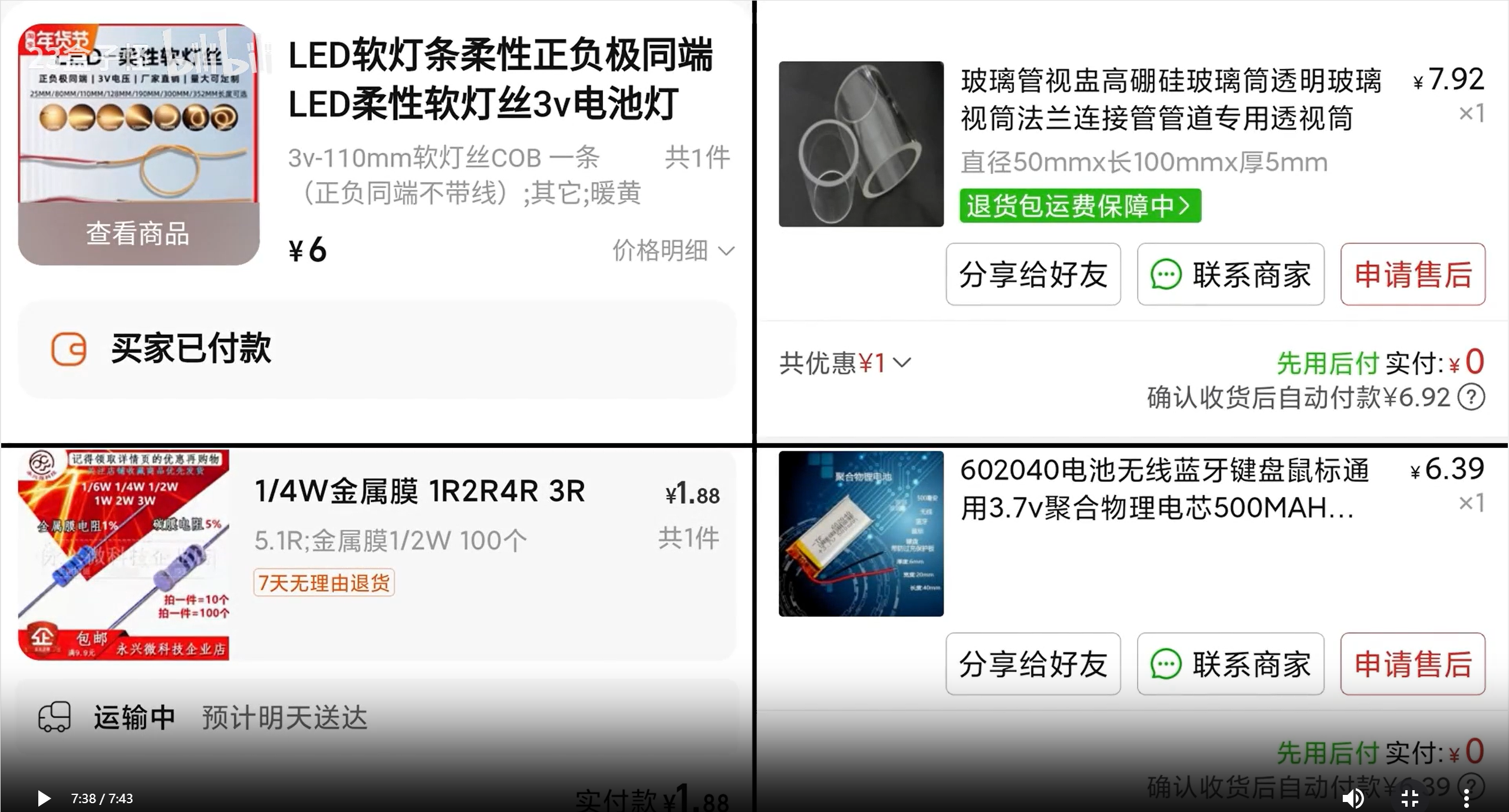This screenshot has height=812, width=1509.
Task: Click the chat icon in lower 联系商家
Action: point(1165,665)
